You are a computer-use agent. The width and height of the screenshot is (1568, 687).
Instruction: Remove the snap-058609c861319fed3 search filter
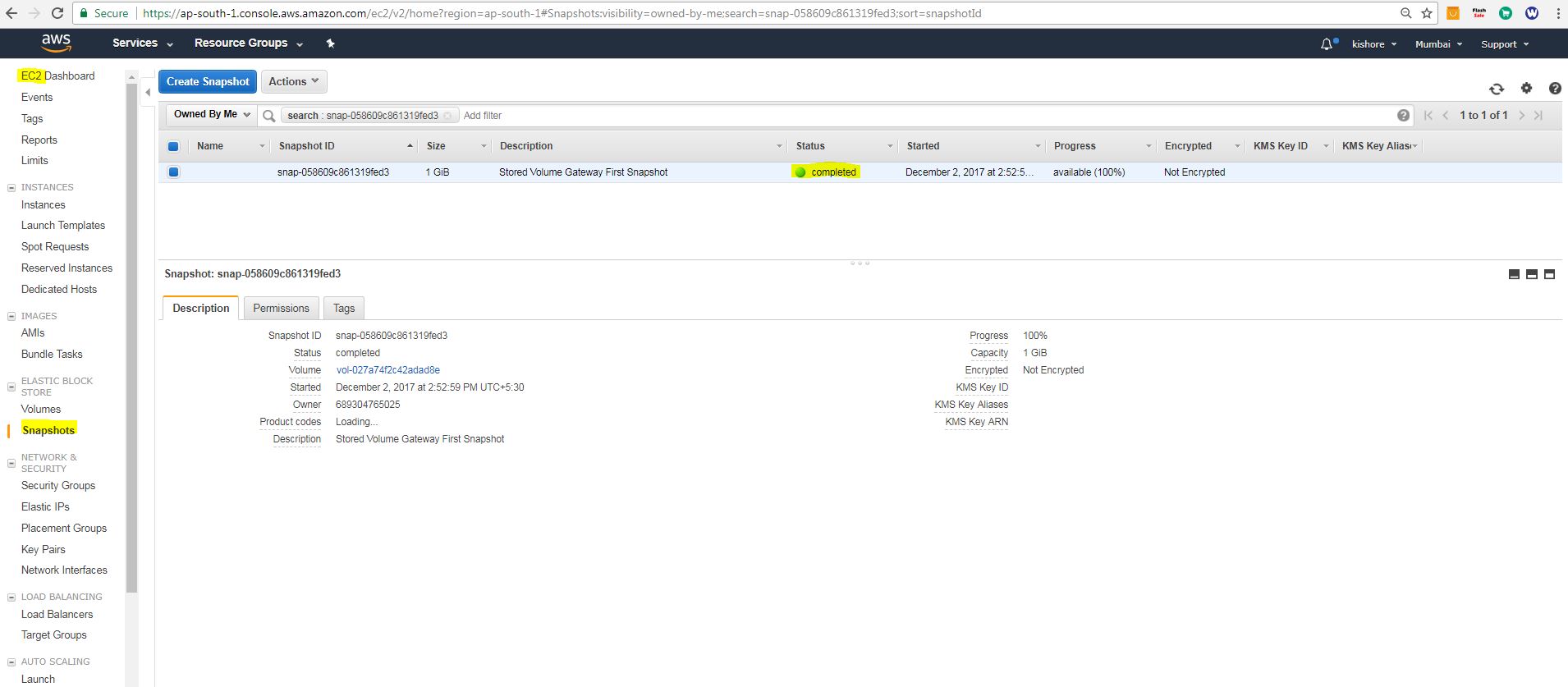[447, 116]
